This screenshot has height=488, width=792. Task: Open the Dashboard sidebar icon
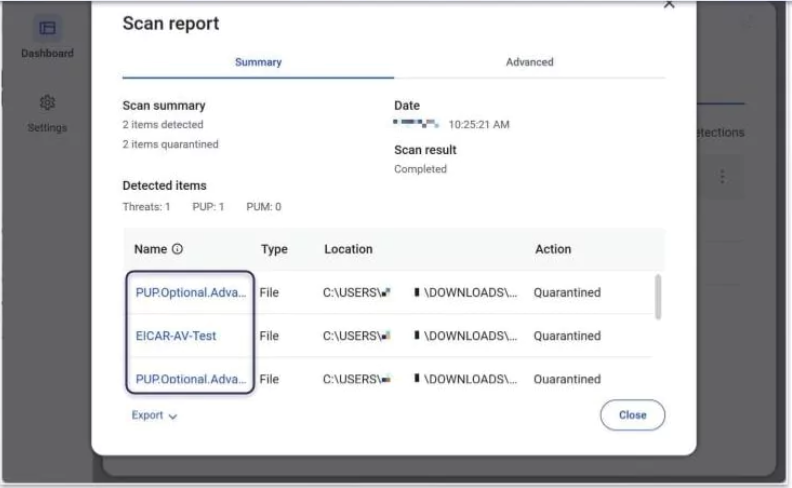click(47, 28)
